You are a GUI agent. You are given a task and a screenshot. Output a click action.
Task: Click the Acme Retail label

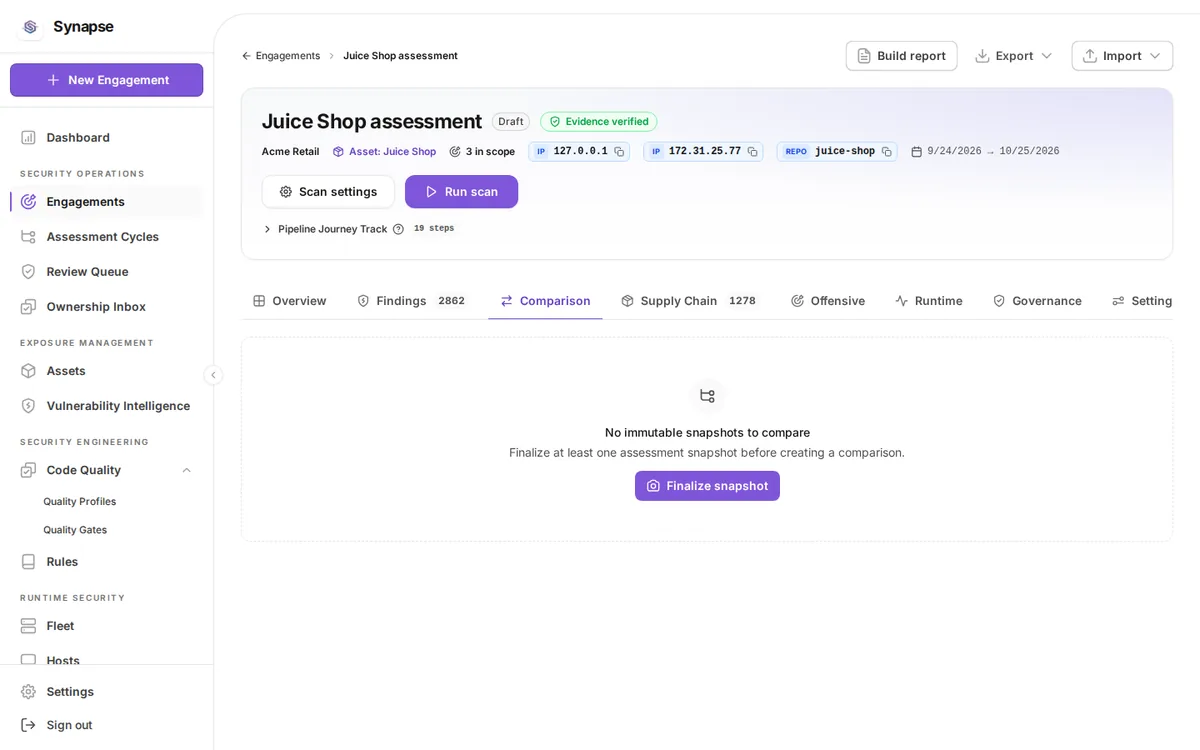(x=290, y=152)
